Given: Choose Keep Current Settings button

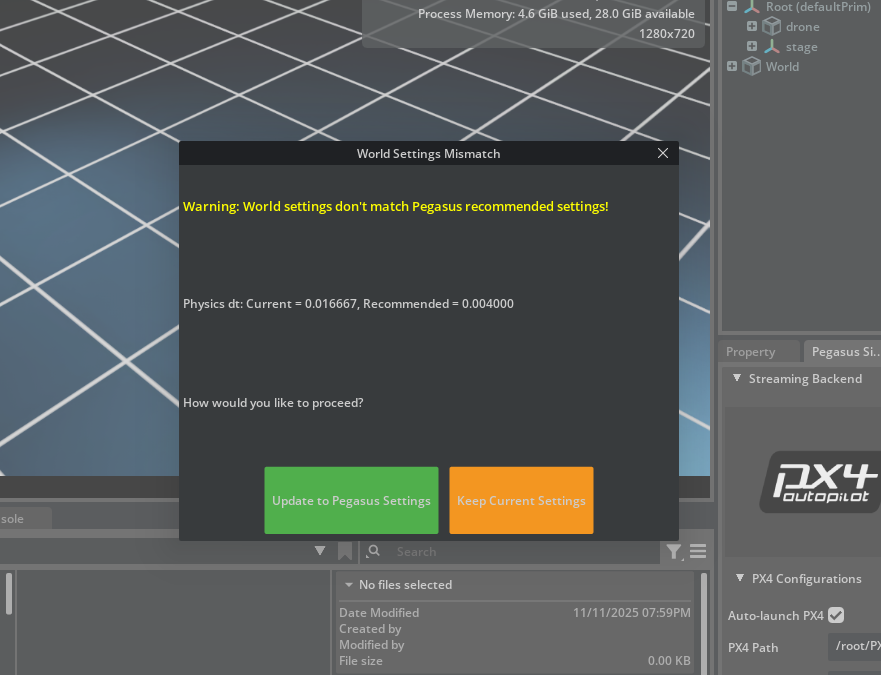Looking at the screenshot, I should coord(521,501).
